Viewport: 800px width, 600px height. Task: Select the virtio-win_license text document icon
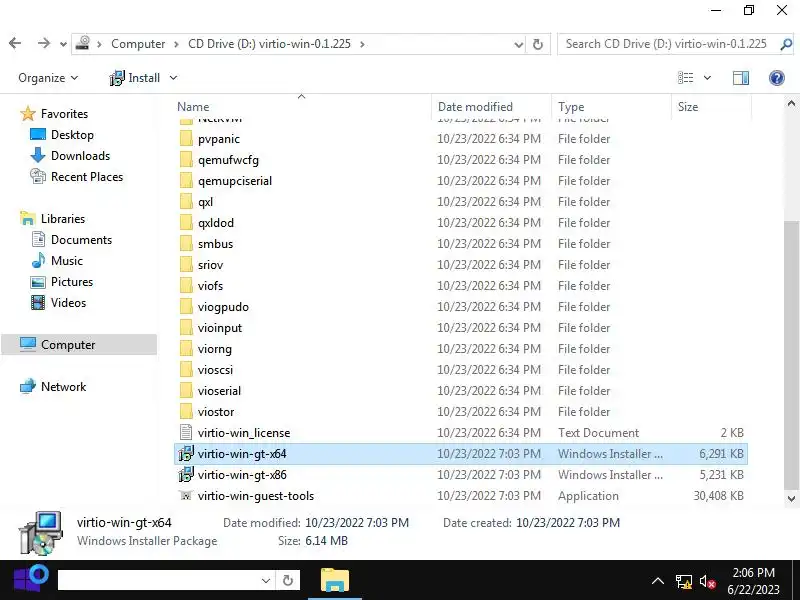point(186,433)
